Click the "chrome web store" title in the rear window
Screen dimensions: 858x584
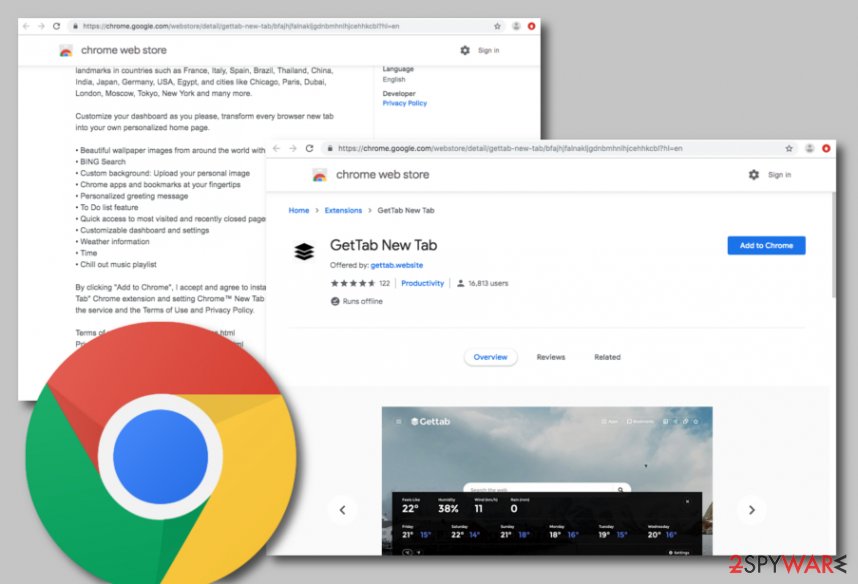[x=124, y=50]
